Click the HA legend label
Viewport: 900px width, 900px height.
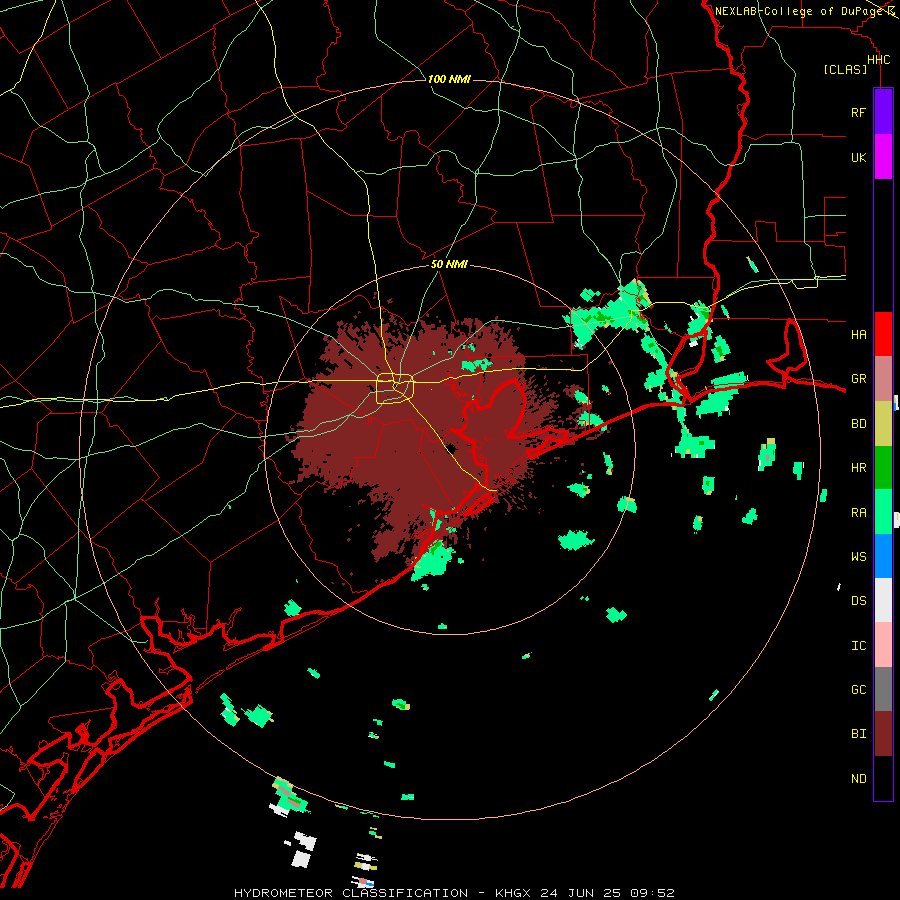858,335
